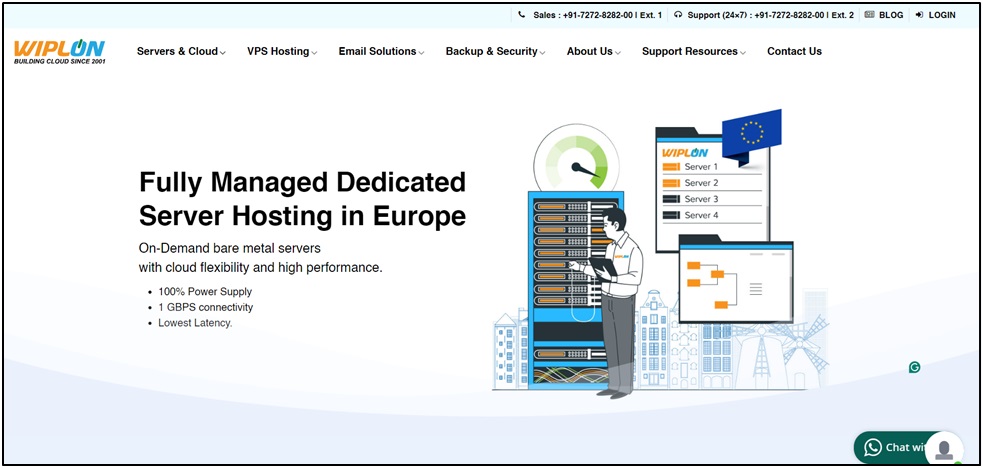Open the BLOG link
Screen dimensions: 983x468
point(891,15)
